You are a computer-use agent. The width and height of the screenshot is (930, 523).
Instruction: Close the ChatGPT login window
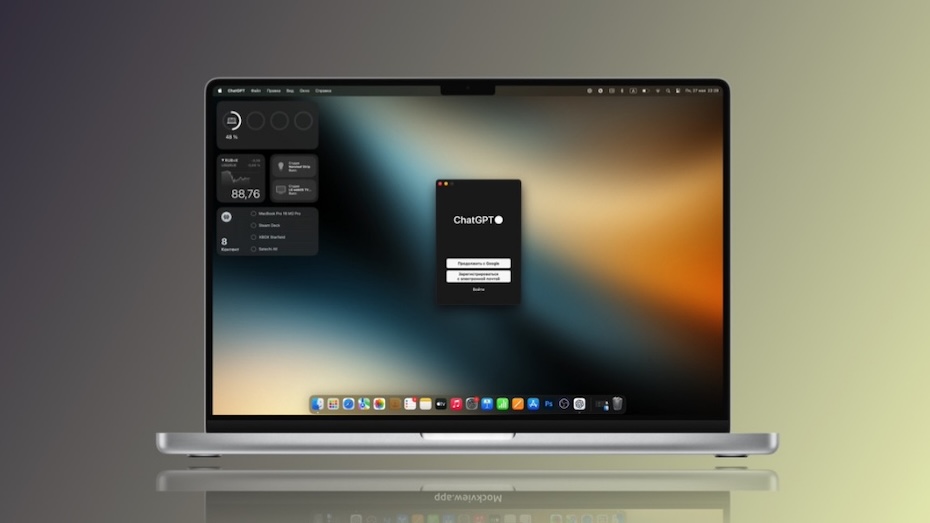[440, 184]
